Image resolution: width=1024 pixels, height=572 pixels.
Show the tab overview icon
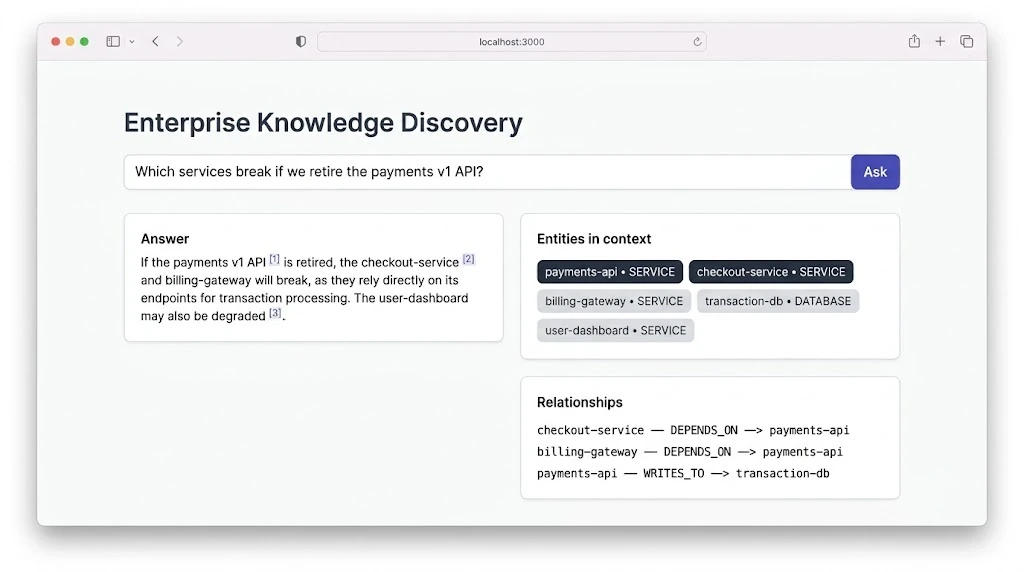tap(967, 41)
